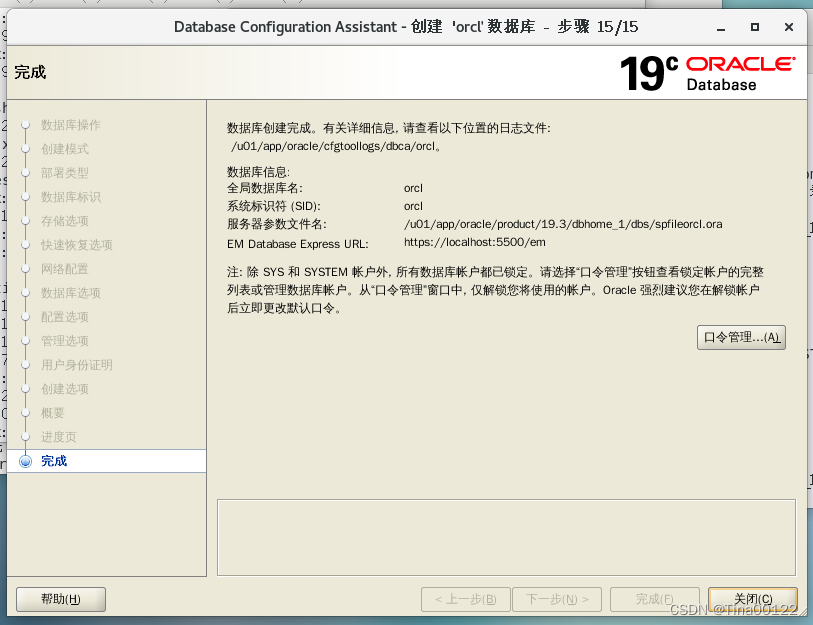
Task: Close the window with the title bar X
Action: coord(789,27)
